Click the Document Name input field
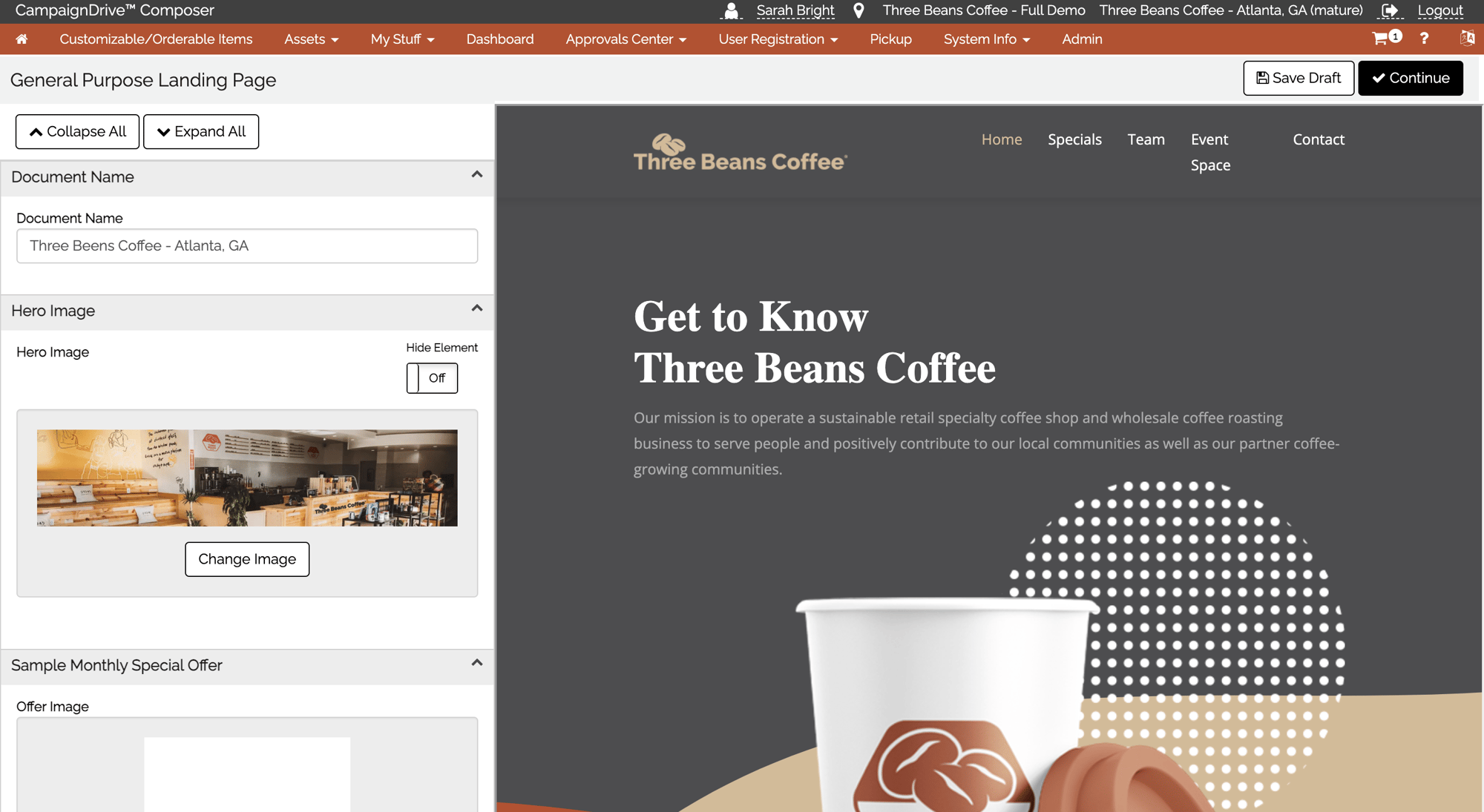The width and height of the screenshot is (1484, 812). point(247,245)
